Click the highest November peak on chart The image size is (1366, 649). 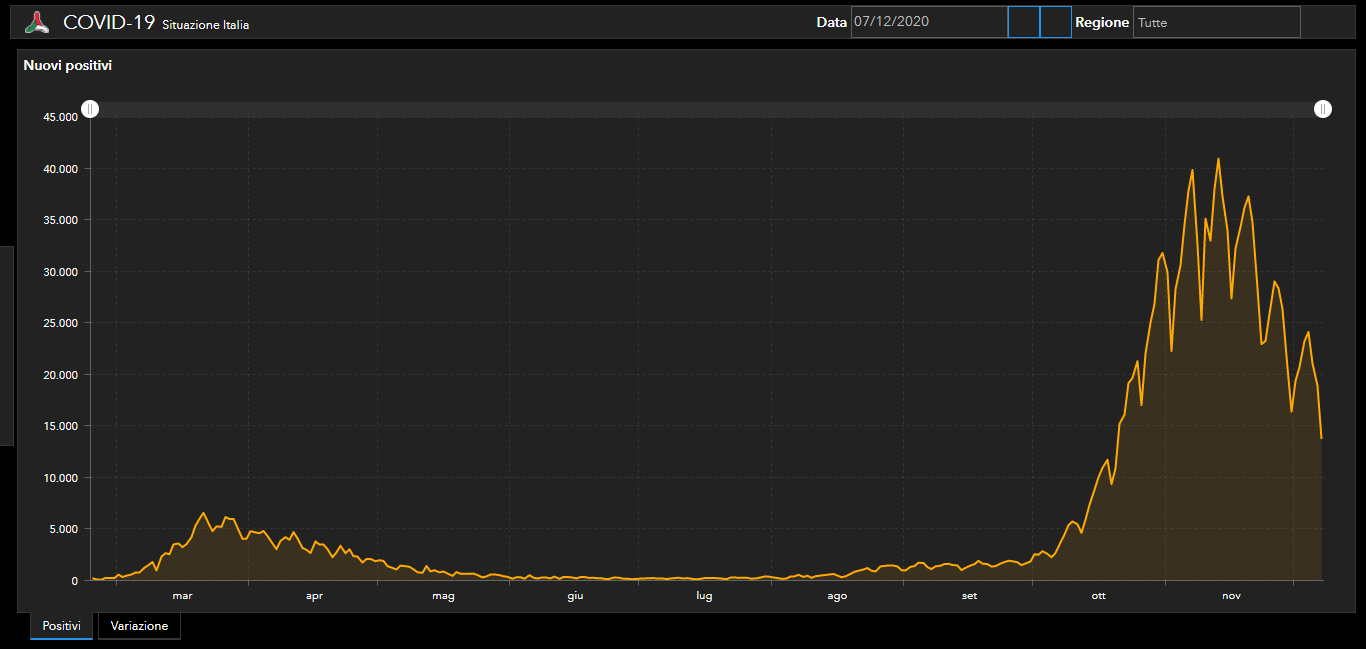[1218, 159]
